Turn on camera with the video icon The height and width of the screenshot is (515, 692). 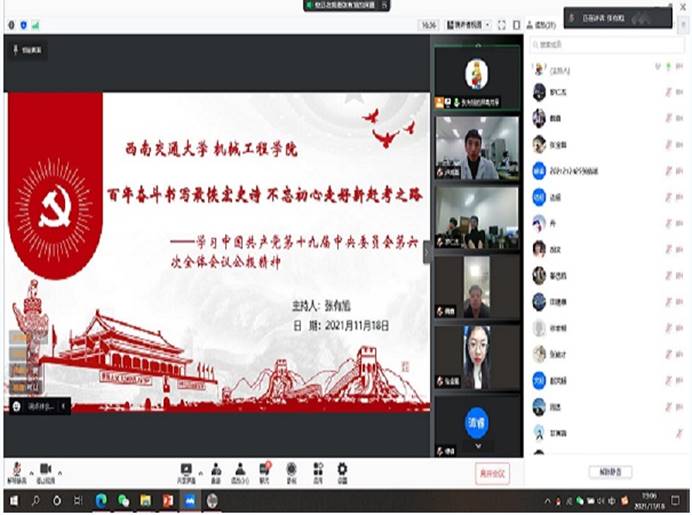[45, 469]
